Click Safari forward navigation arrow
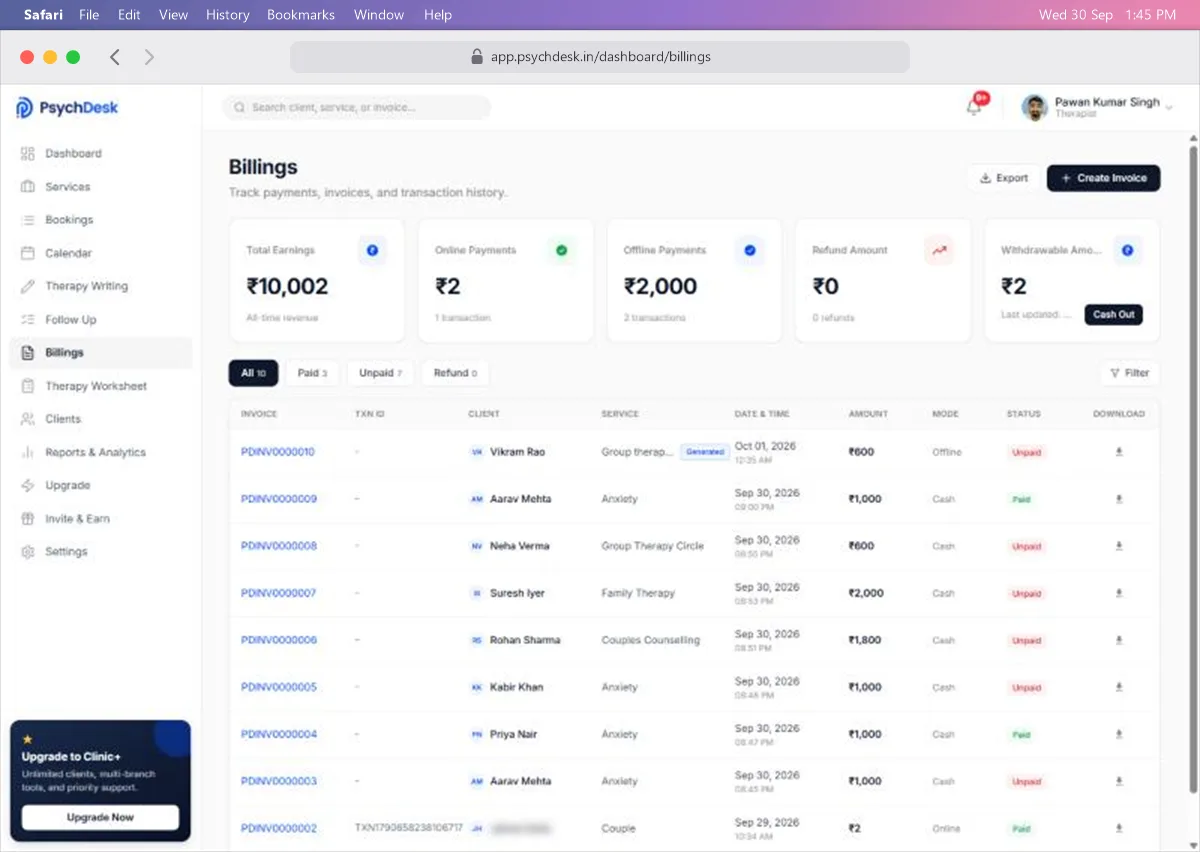 (x=149, y=57)
